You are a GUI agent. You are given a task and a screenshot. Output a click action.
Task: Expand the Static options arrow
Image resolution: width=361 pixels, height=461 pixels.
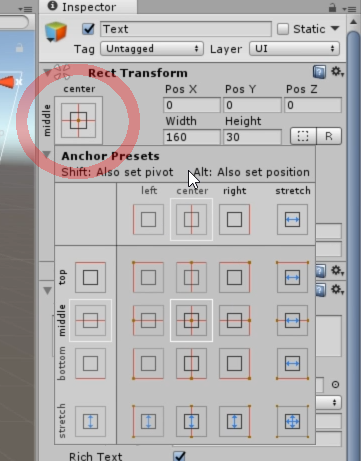(335, 29)
